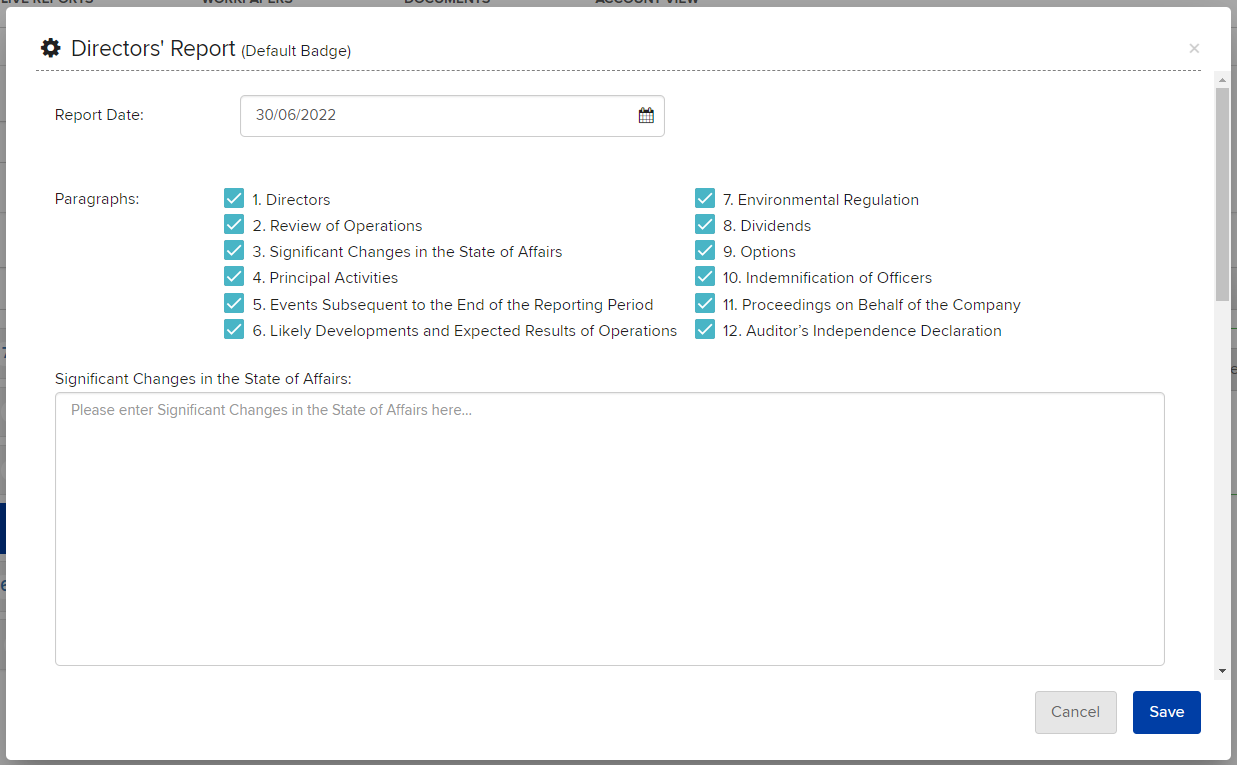Toggle 7. Environmental Regulation checkbox

click(x=705, y=198)
